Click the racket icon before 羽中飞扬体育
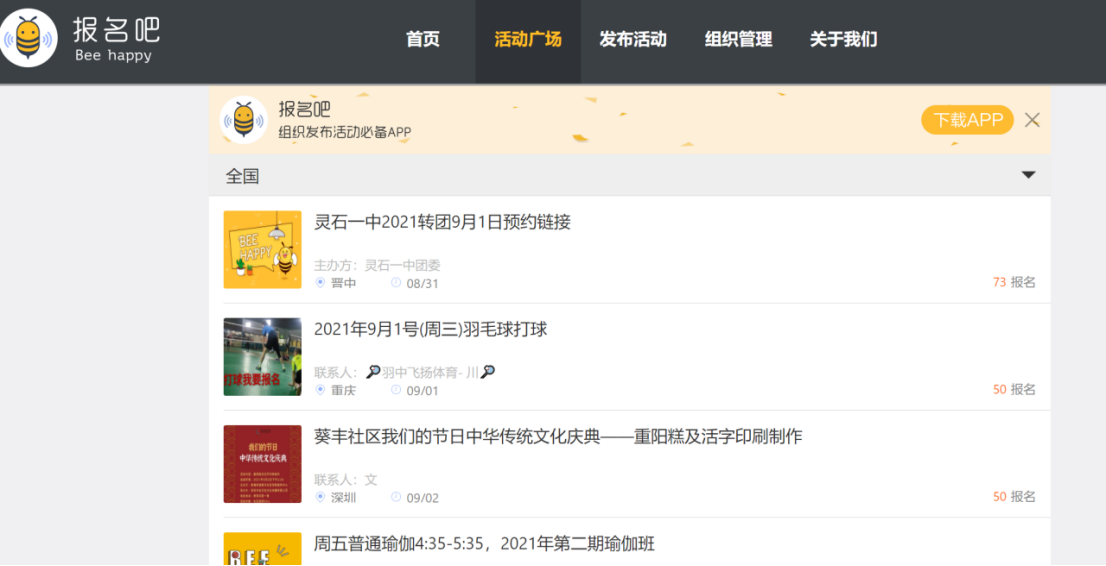1106x566 pixels. coord(373,372)
